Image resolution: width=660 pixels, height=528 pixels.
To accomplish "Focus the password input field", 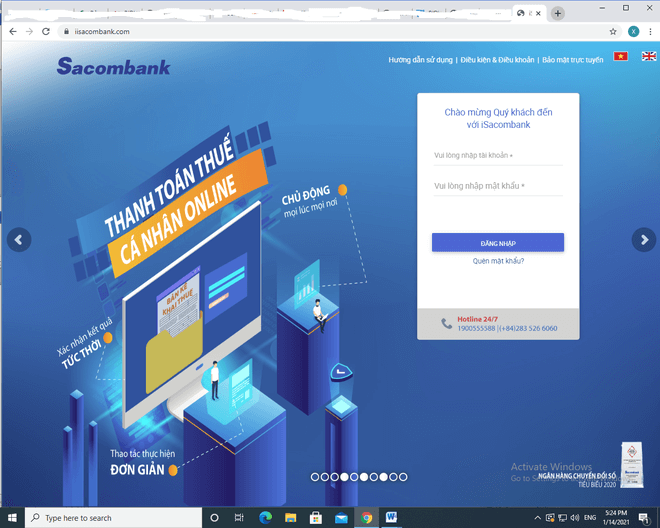I will point(498,186).
